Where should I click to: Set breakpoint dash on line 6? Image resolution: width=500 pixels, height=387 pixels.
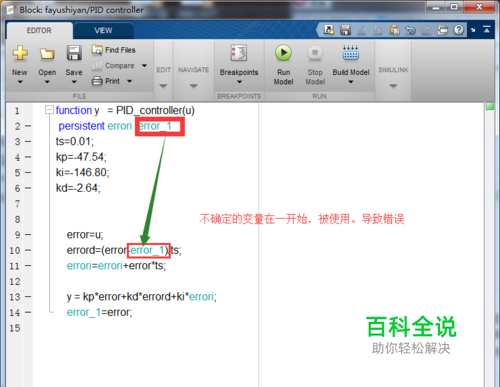pyautogui.click(x=28, y=188)
